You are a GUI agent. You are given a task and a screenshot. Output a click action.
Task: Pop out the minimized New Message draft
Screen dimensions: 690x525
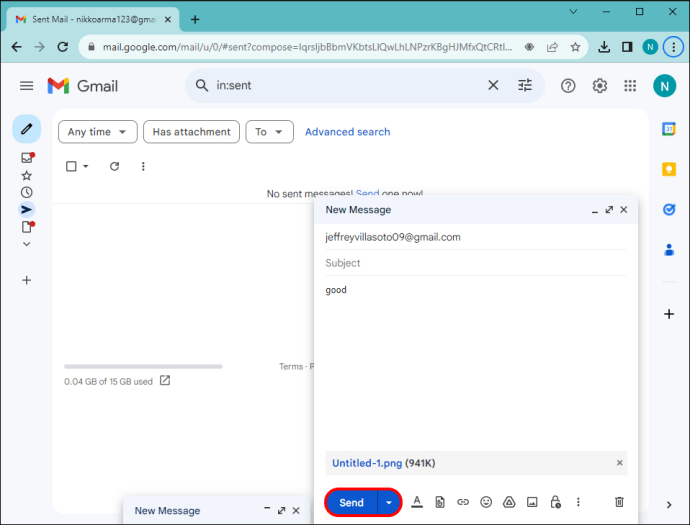[x=282, y=510]
